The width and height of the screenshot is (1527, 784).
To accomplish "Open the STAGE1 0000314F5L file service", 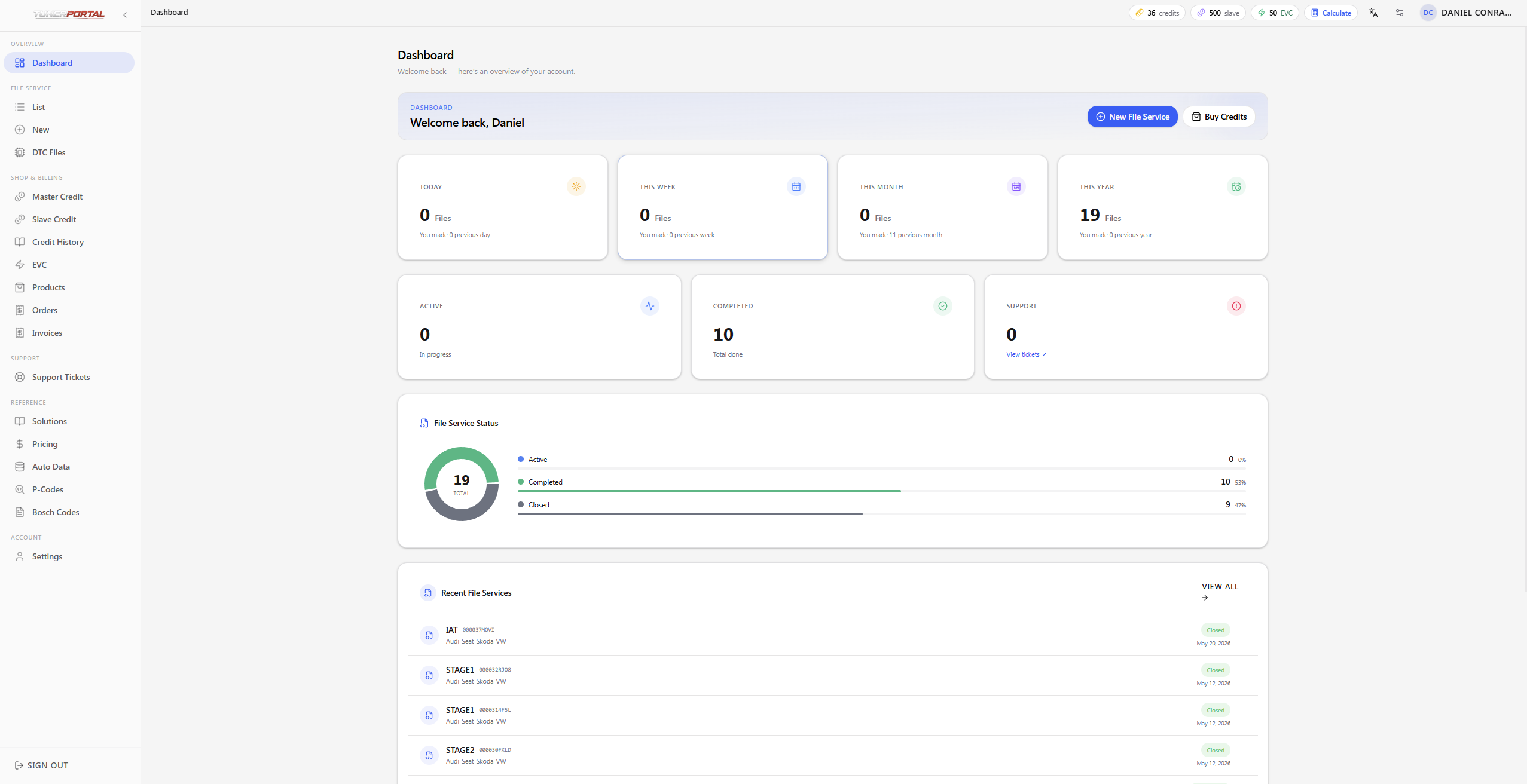I will (x=833, y=715).
